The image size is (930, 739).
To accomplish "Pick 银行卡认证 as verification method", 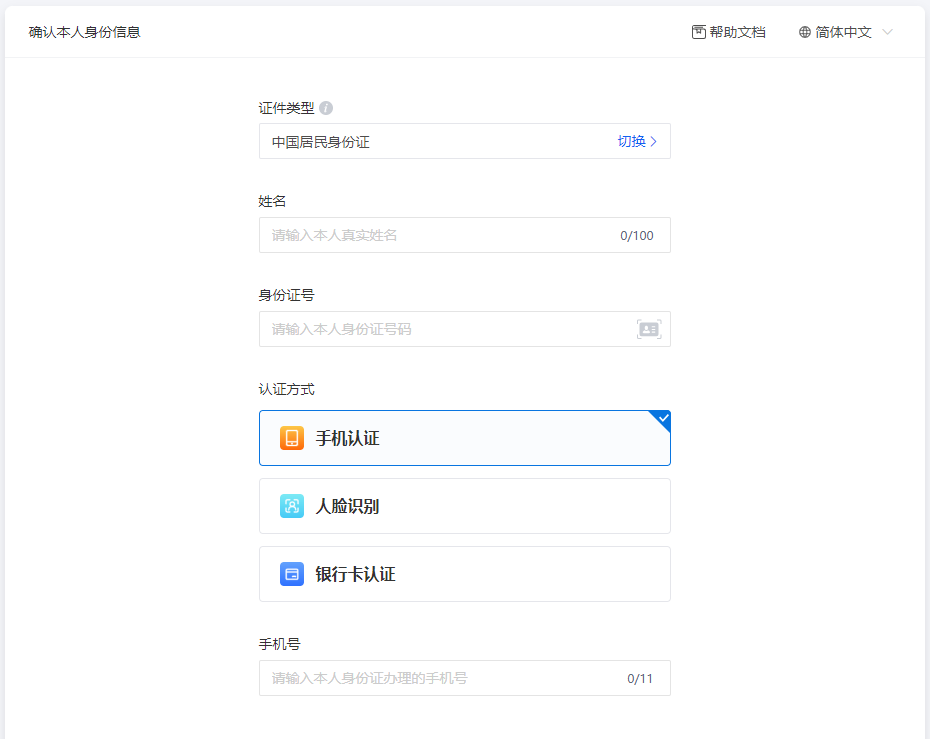I will [x=464, y=574].
